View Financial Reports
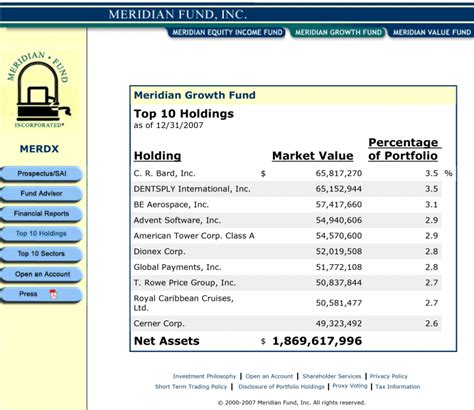 pyautogui.click(x=41, y=214)
